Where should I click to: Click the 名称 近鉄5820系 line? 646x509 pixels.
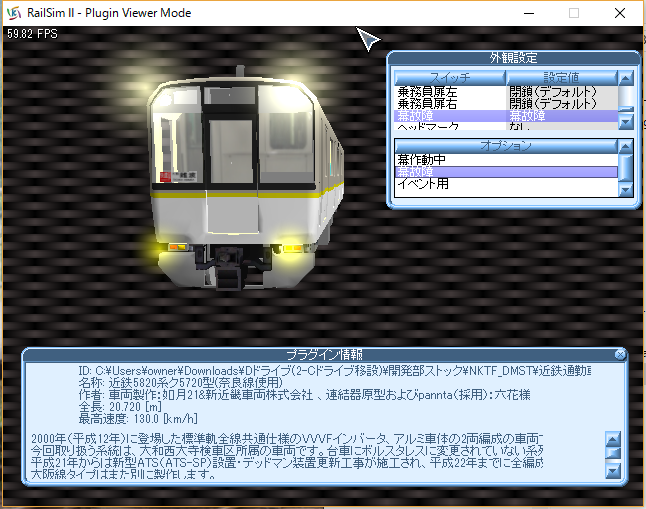[181, 383]
